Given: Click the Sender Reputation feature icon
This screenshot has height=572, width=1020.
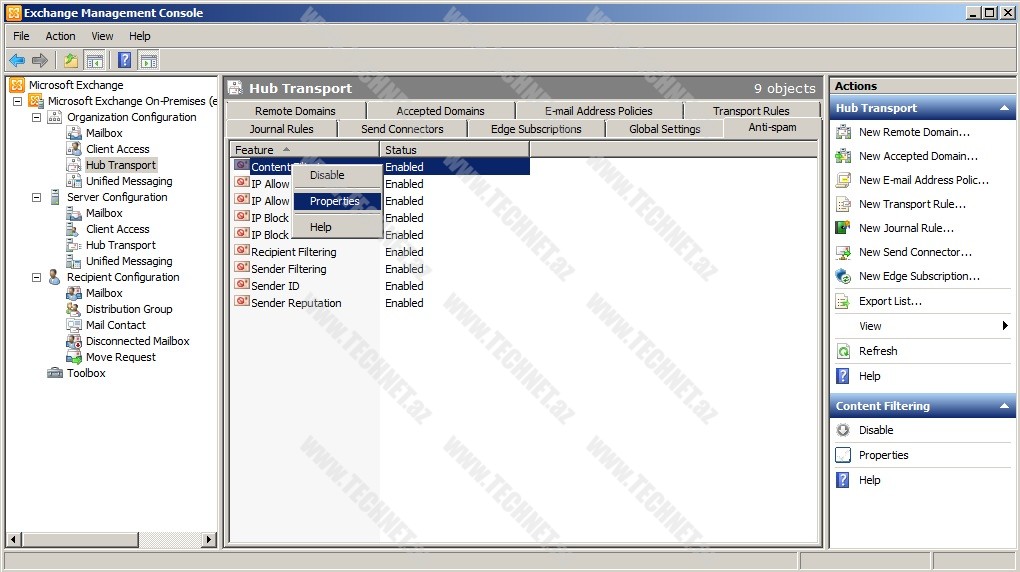Looking at the screenshot, I should coord(241,303).
